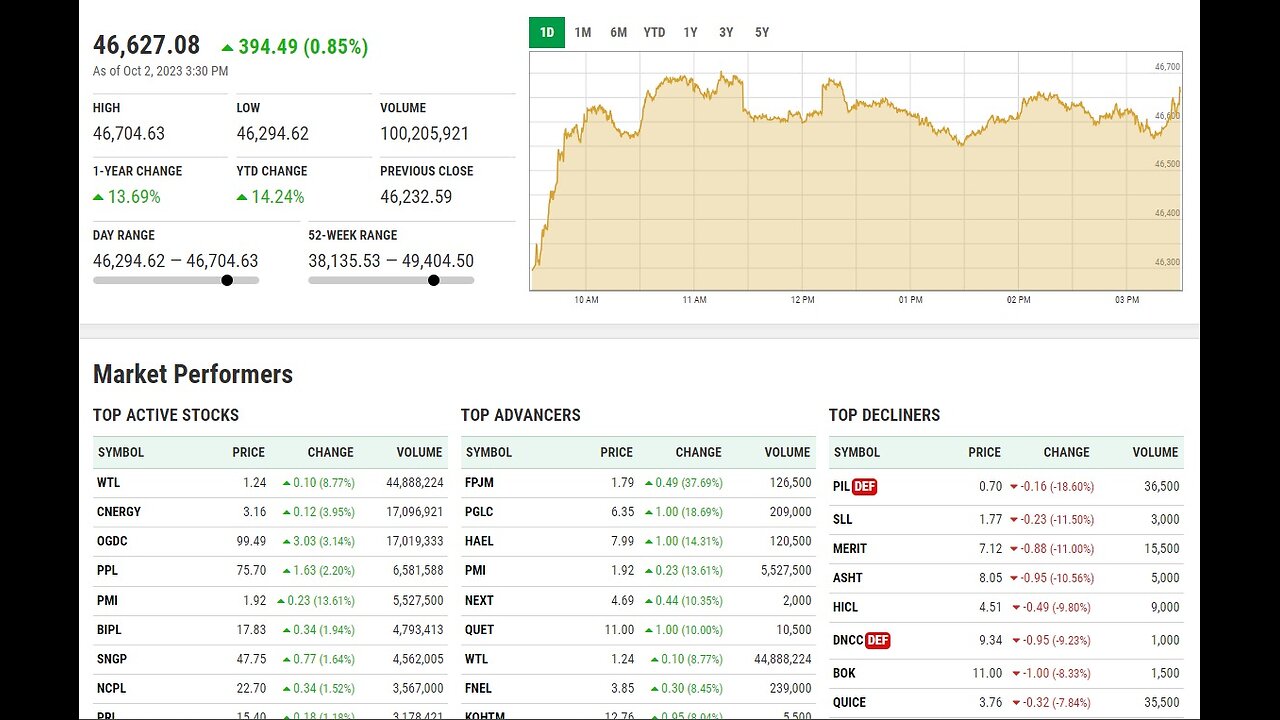Image resolution: width=1280 pixels, height=720 pixels.
Task: Open SNGP stock symbol
Action: 112,659
